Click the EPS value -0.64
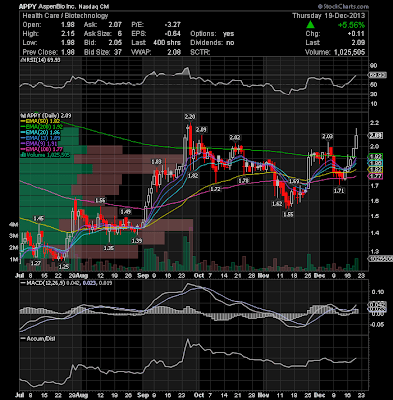Image resolution: width=393 pixels, height=400 pixels. pos(173,34)
